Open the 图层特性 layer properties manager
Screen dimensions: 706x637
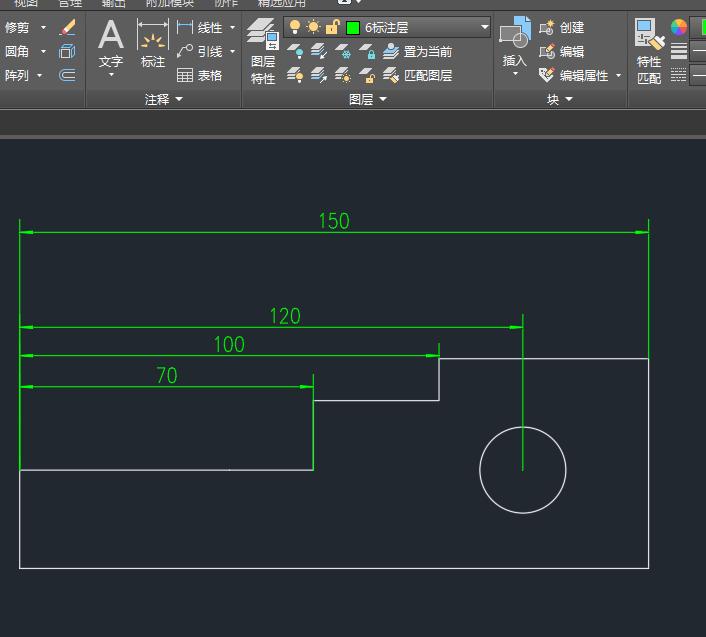click(263, 51)
